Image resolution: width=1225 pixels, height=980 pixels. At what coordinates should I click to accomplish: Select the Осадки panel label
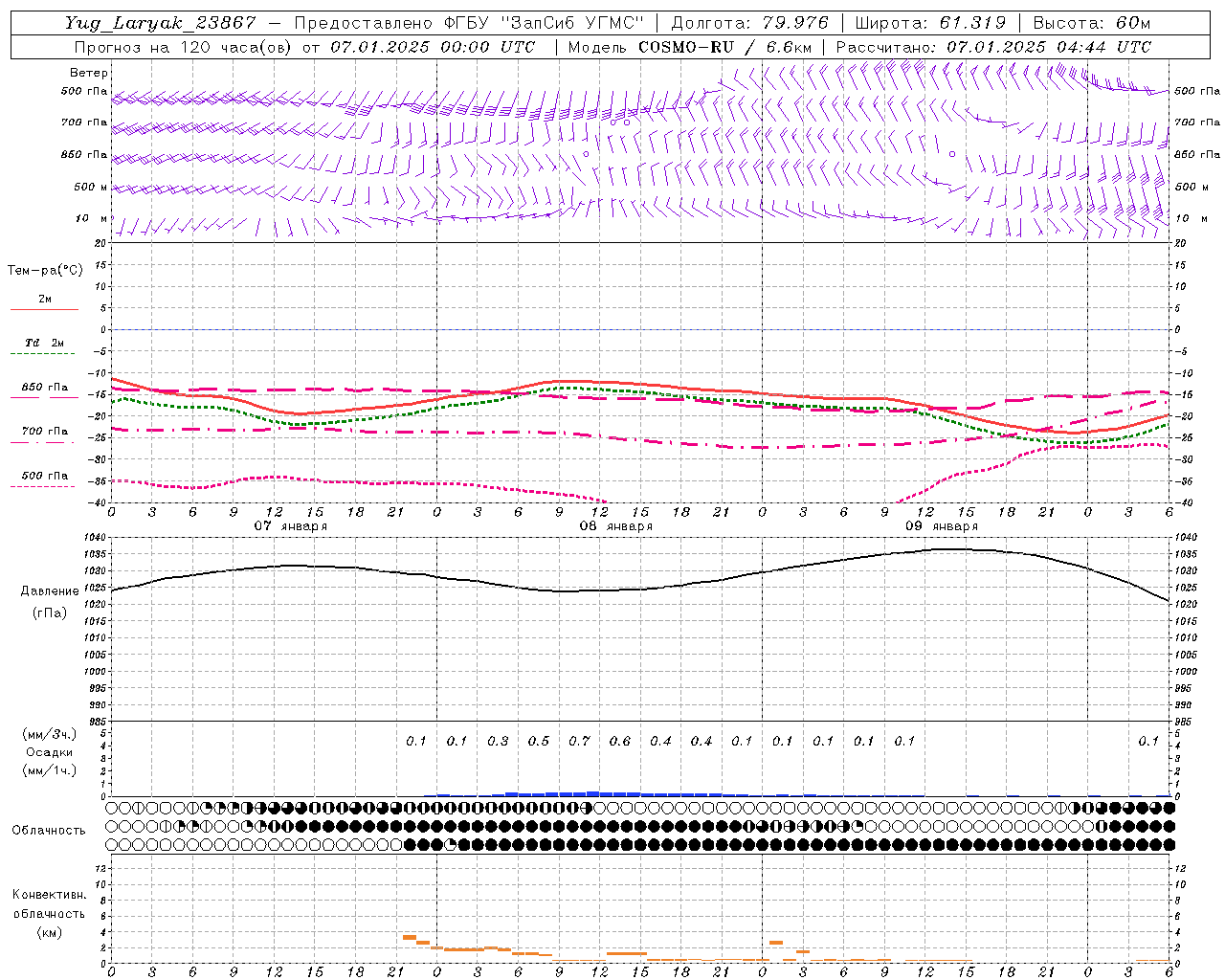click(50, 752)
